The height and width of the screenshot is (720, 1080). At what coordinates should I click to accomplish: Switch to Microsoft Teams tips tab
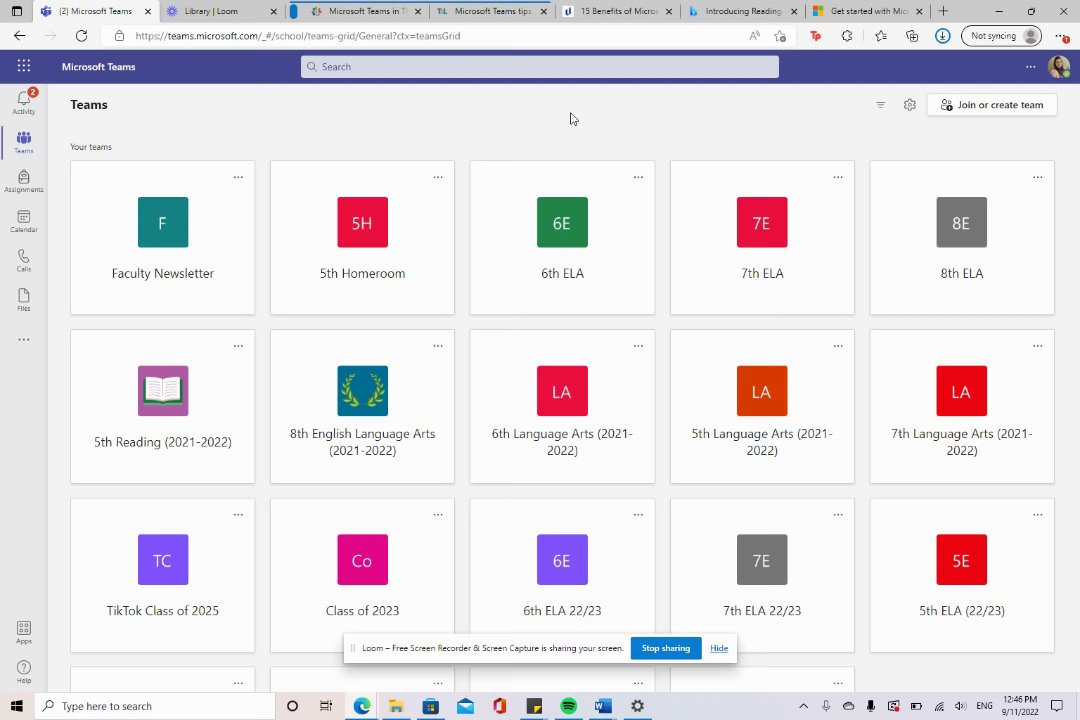tap(492, 11)
